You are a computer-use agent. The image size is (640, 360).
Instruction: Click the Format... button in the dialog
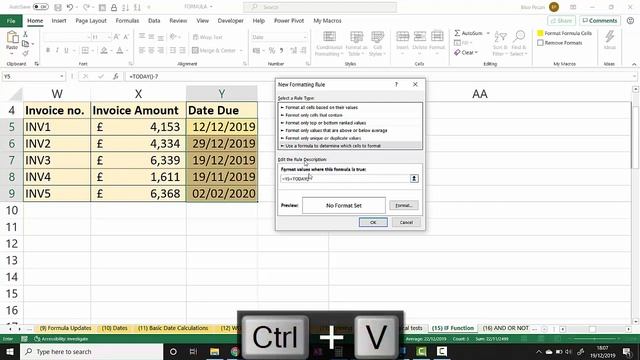[x=404, y=205]
